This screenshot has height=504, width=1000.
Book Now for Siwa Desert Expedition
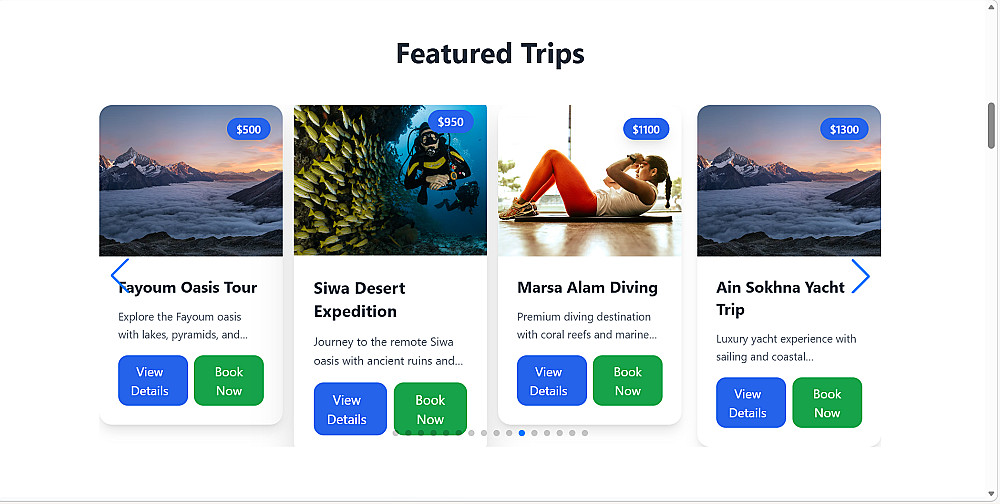coord(430,409)
